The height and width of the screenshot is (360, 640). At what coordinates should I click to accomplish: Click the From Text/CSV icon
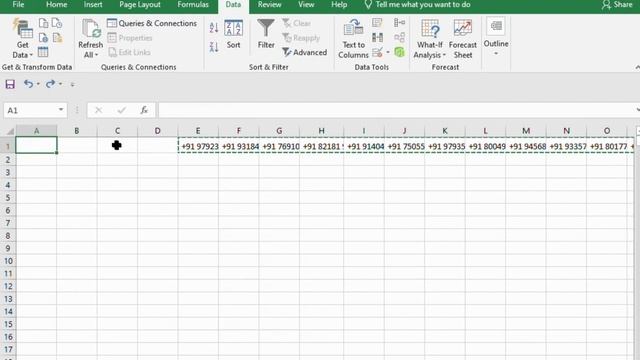pyautogui.click(x=43, y=23)
